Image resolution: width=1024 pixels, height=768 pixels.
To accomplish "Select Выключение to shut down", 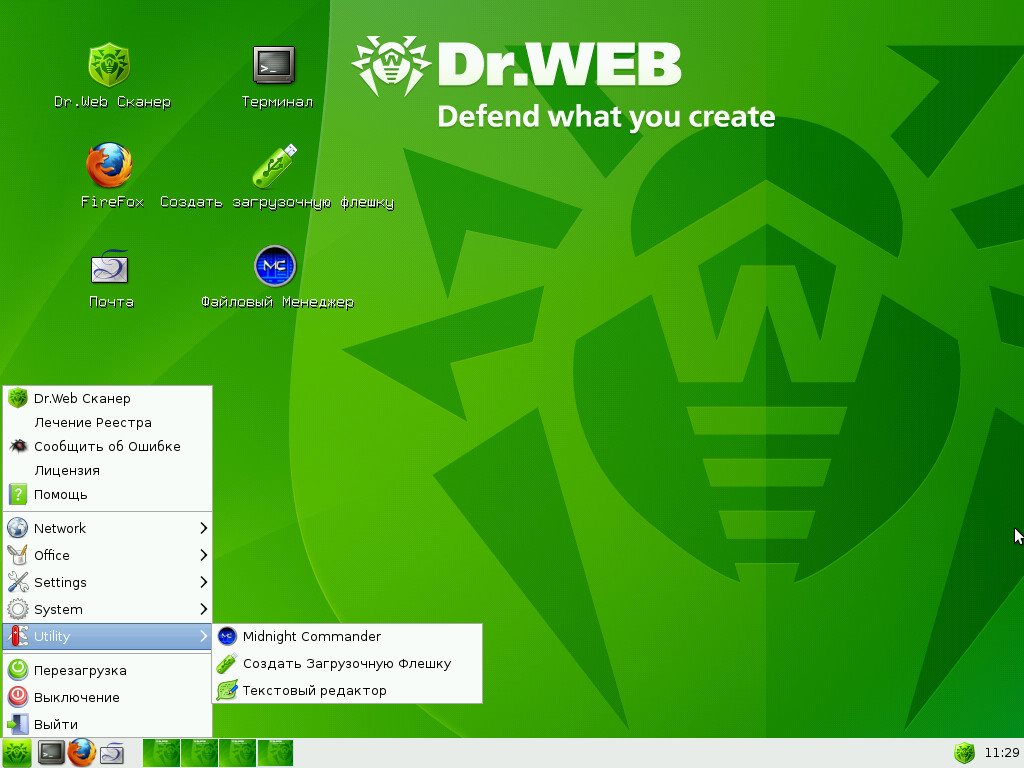I will pos(108,697).
